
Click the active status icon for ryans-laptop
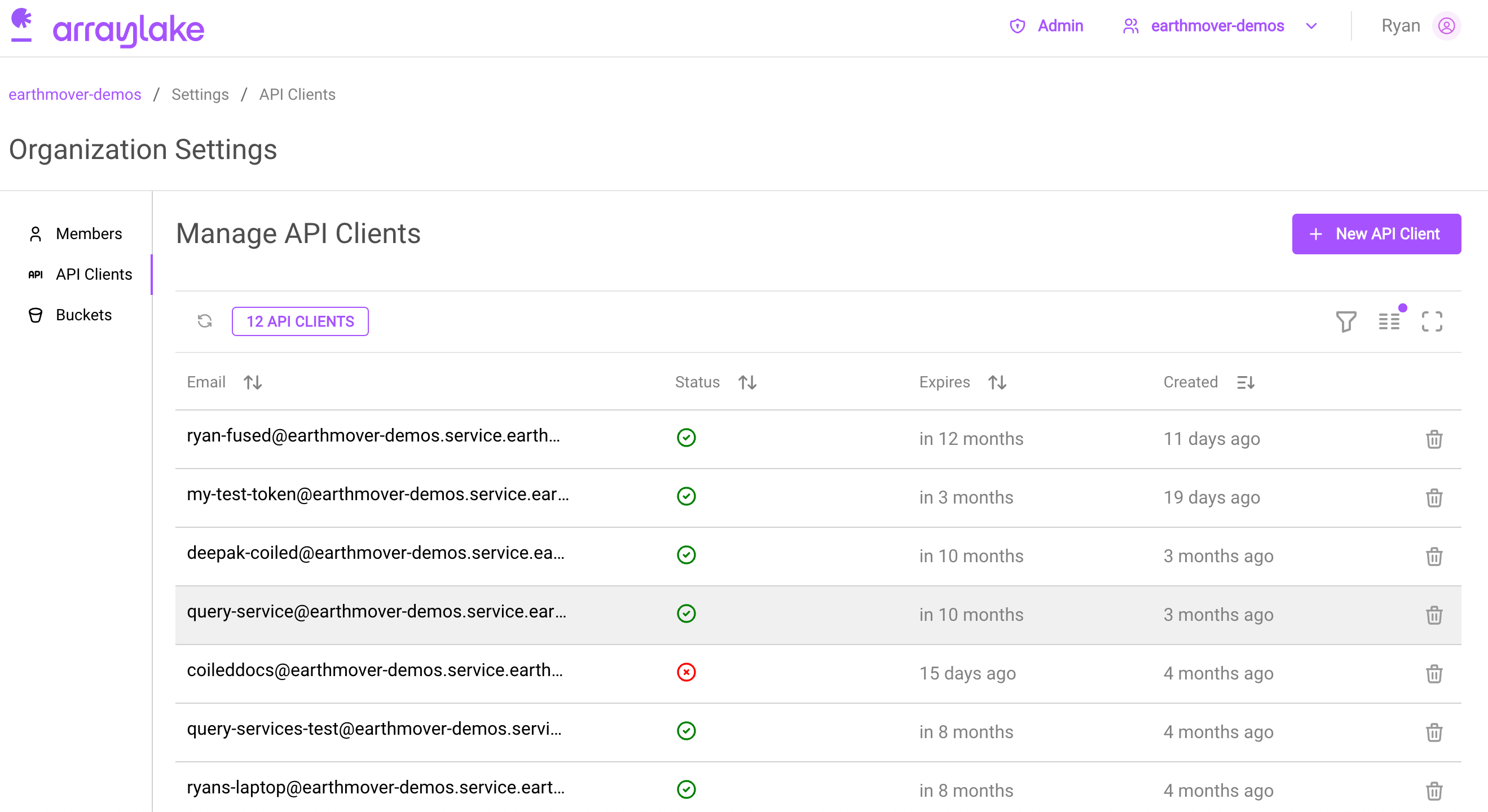[686, 789]
